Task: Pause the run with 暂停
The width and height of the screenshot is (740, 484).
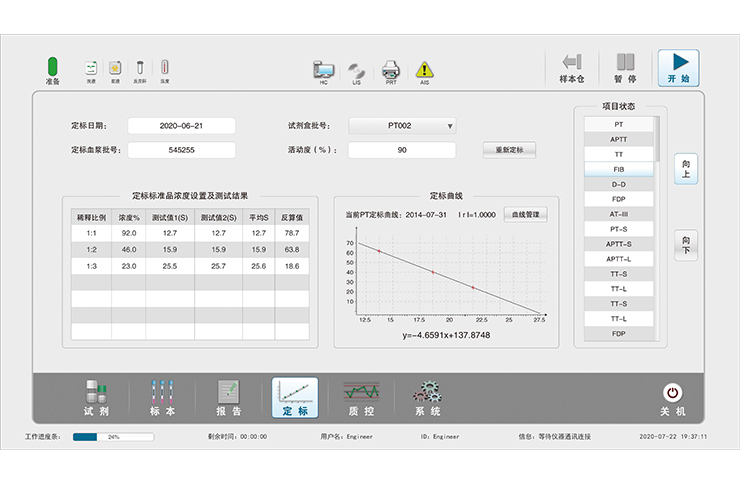Action: tap(625, 68)
